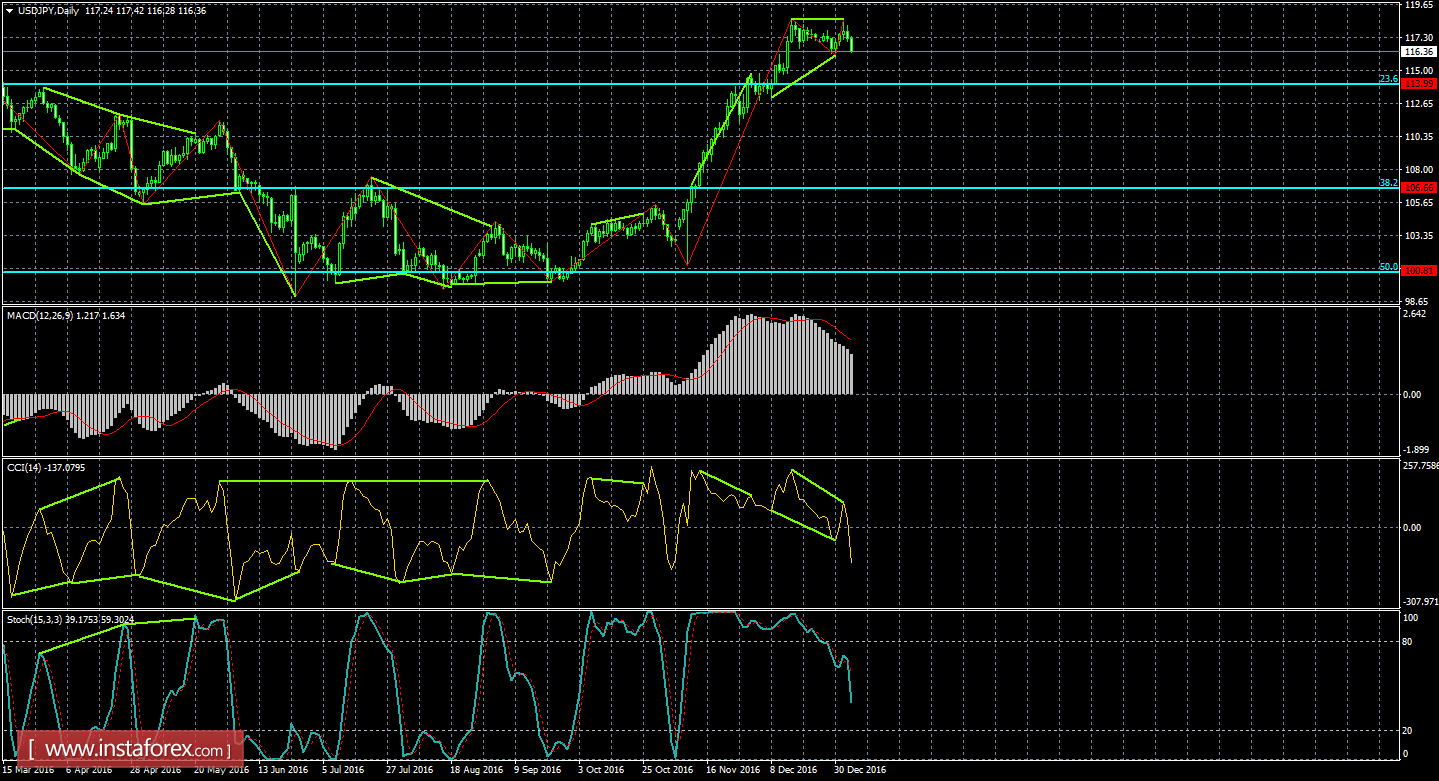Image resolution: width=1439 pixels, height=781 pixels.
Task: Click the MACD scale value 2.642
Action: (x=1414, y=316)
